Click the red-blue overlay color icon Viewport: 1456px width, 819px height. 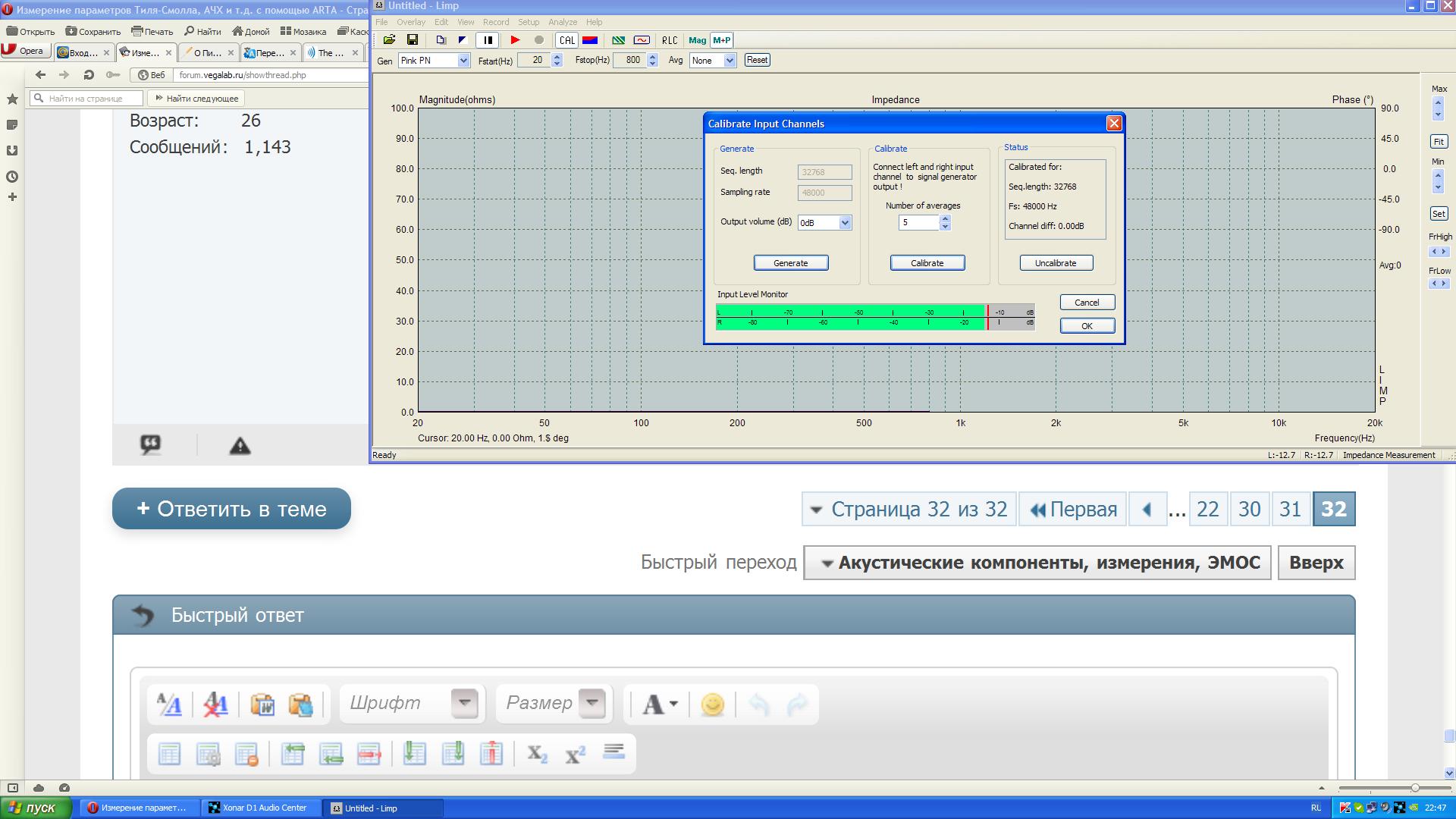[x=589, y=40]
